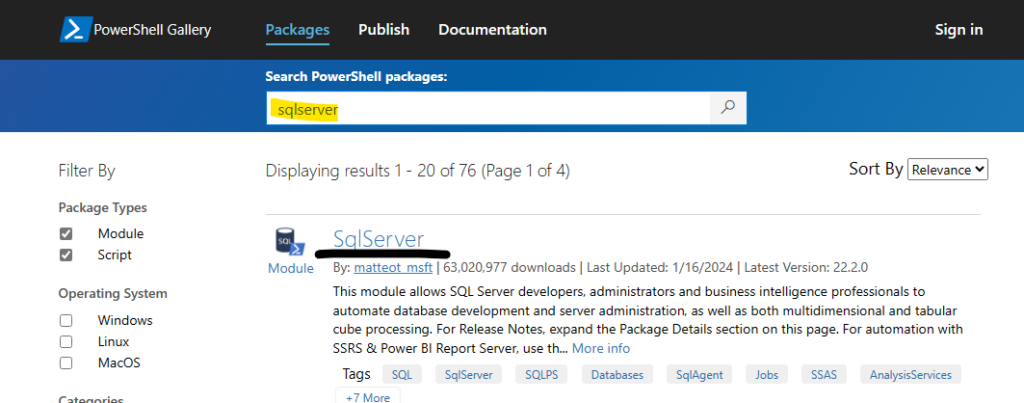Click the 'Operating System' filter heading
Image resolution: width=1024 pixels, height=403 pixels.
[x=113, y=294]
